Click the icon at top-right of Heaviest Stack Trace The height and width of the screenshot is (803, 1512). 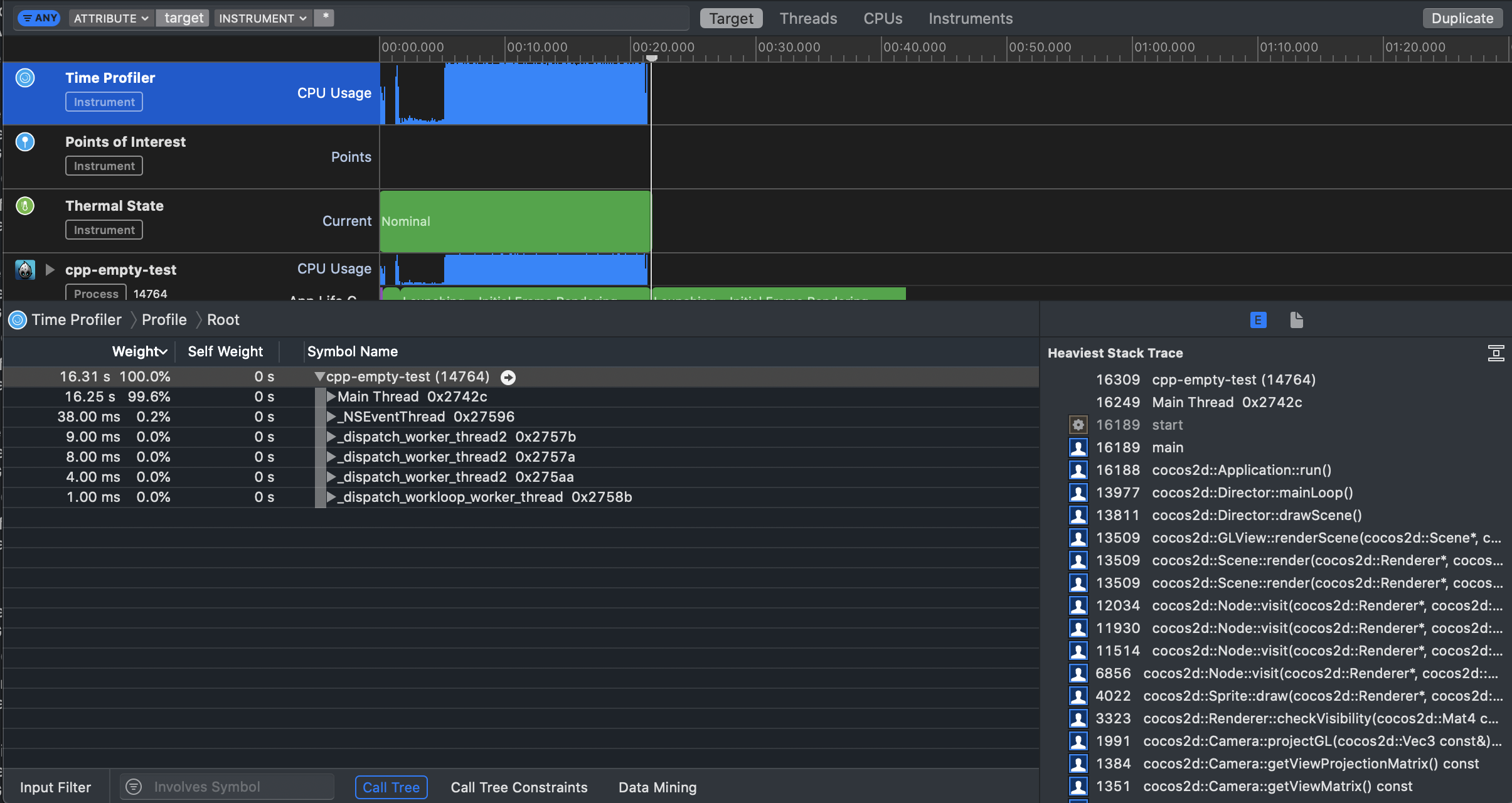pos(1496,353)
